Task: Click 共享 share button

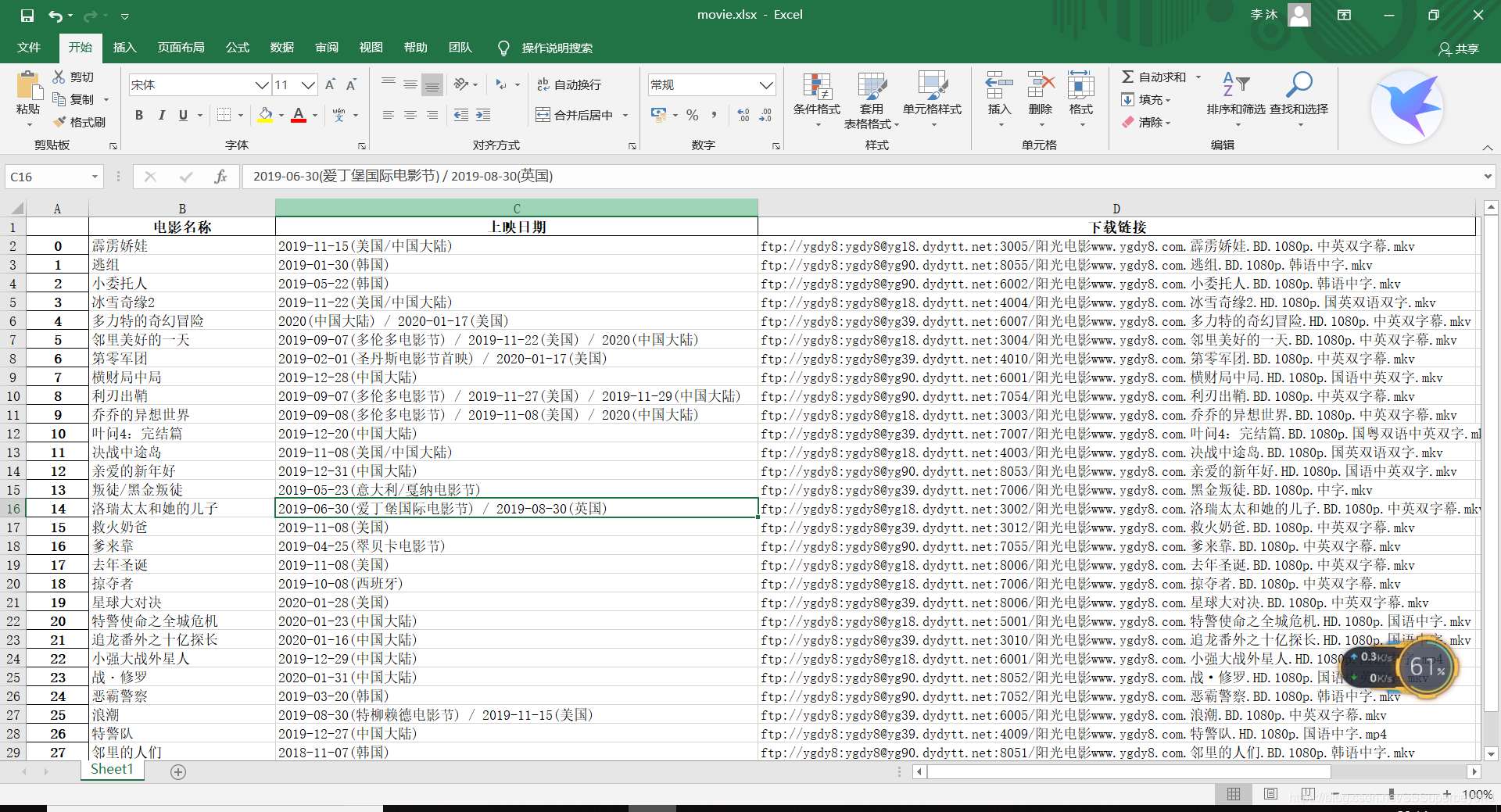Action: coord(1459,48)
